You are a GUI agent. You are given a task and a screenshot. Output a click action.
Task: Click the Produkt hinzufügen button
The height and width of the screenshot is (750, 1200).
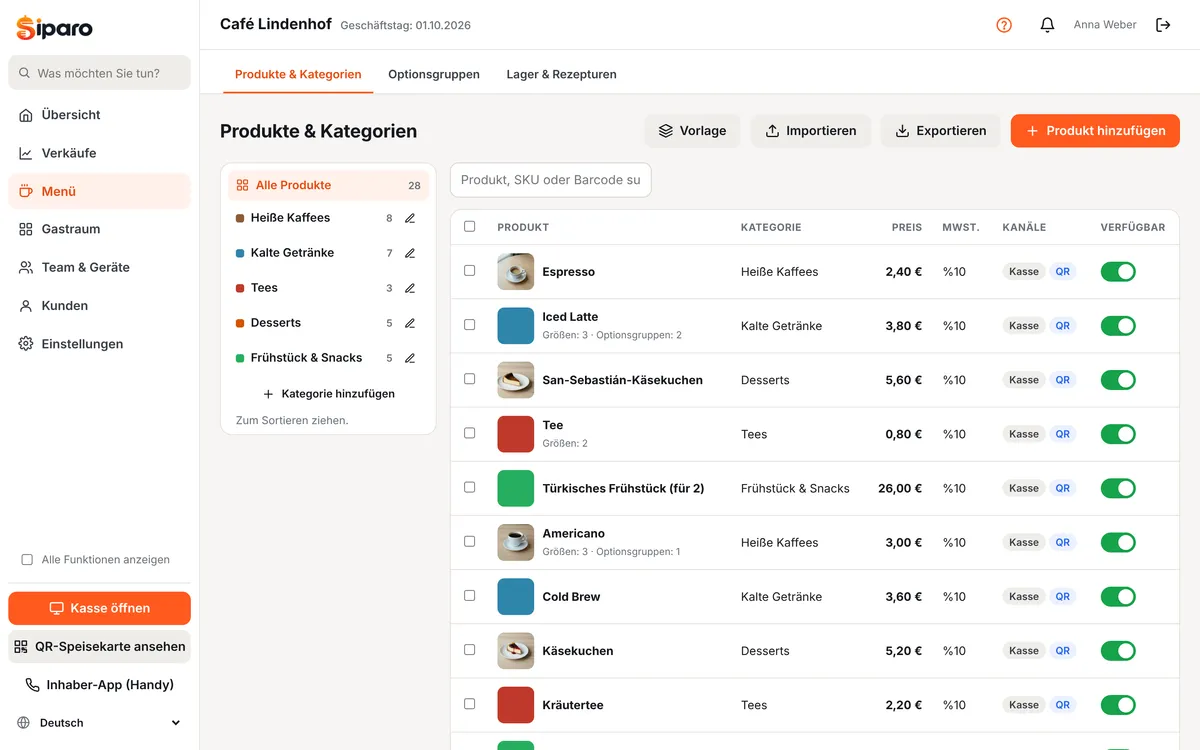coord(1095,131)
